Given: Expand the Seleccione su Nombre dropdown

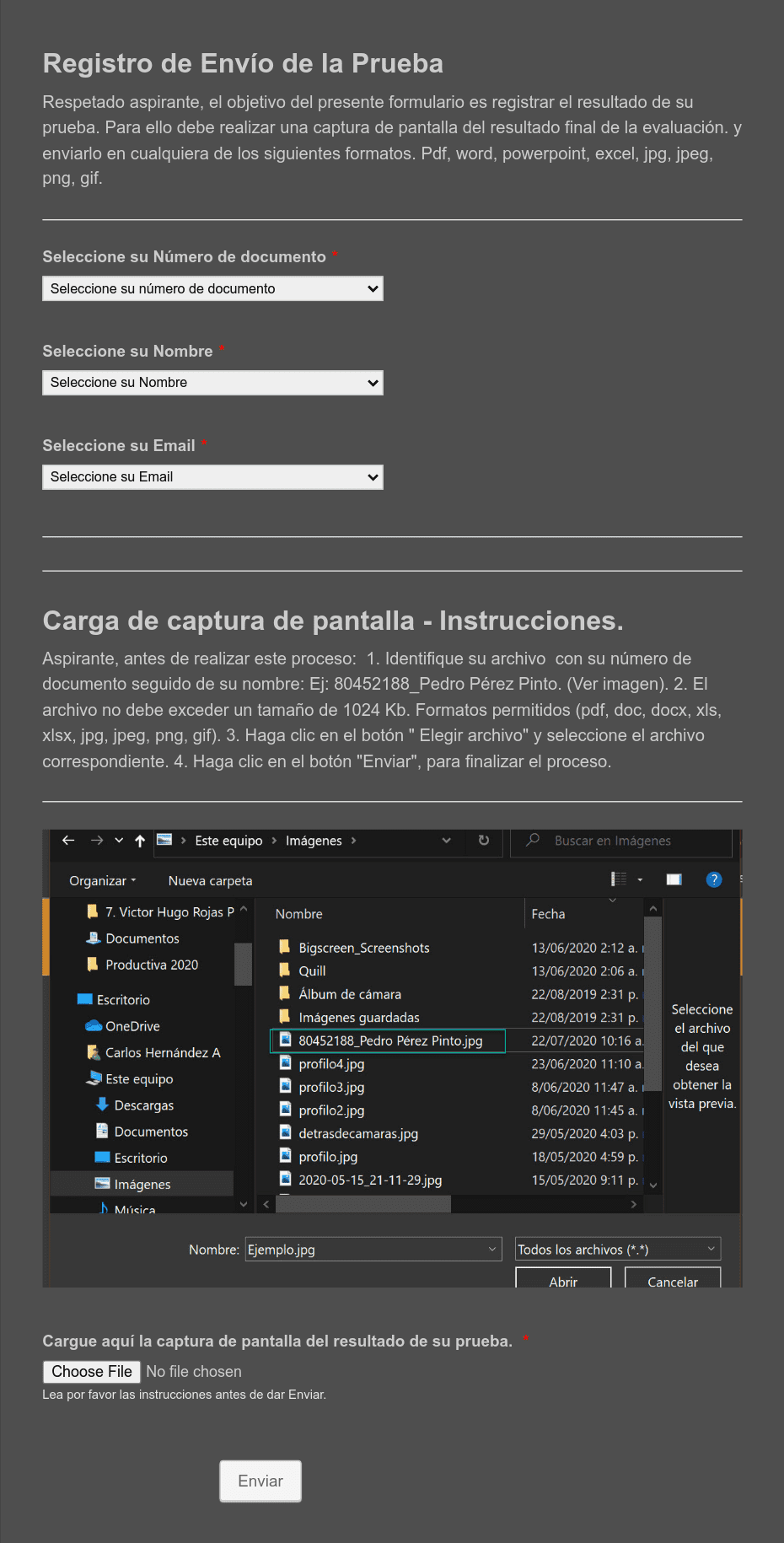Looking at the screenshot, I should pyautogui.click(x=212, y=383).
